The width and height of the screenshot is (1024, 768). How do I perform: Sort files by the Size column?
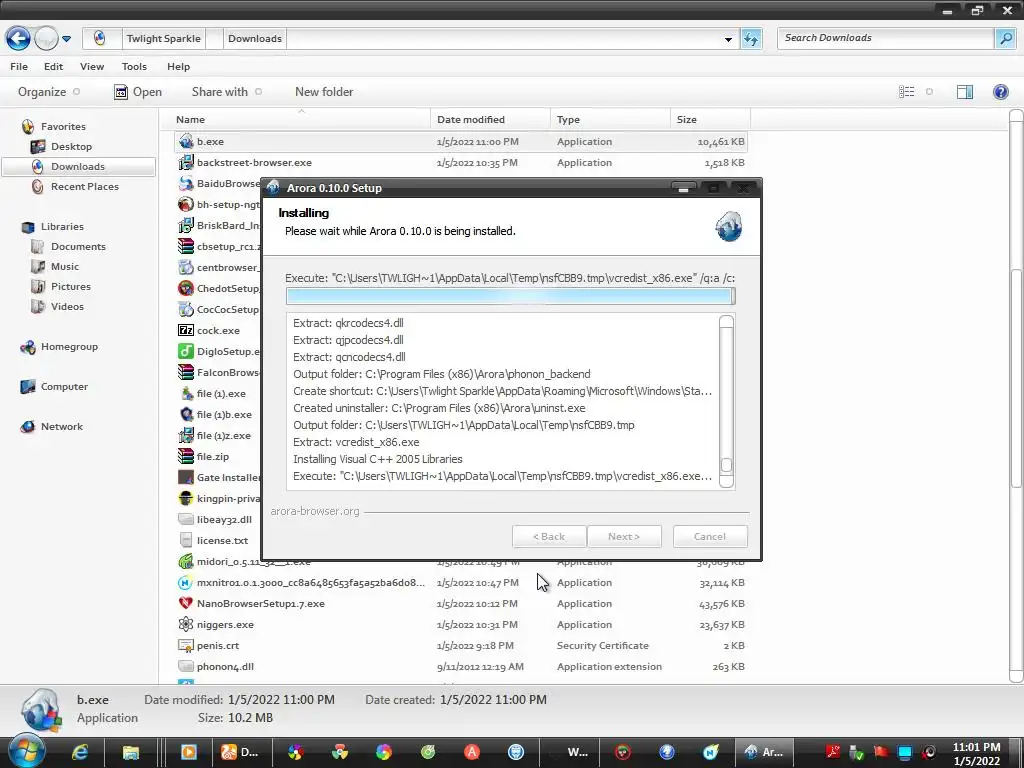coord(711,120)
